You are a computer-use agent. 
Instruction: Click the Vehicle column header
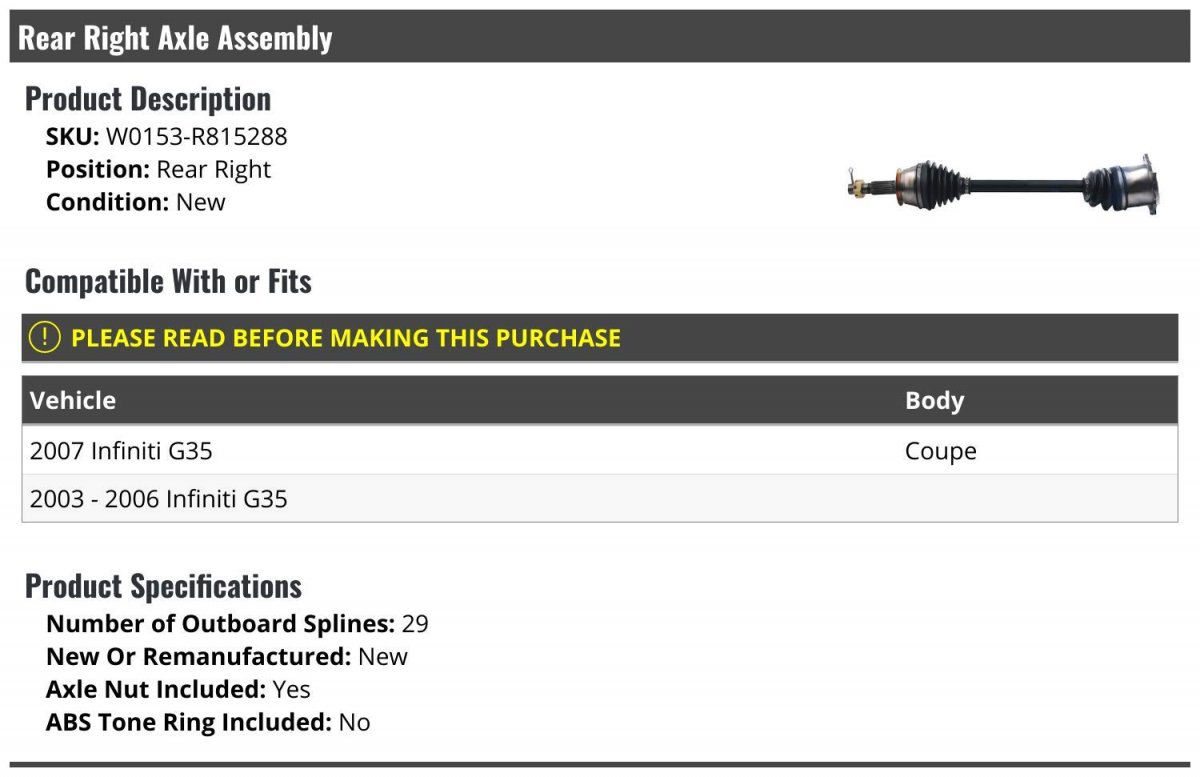[x=73, y=400]
